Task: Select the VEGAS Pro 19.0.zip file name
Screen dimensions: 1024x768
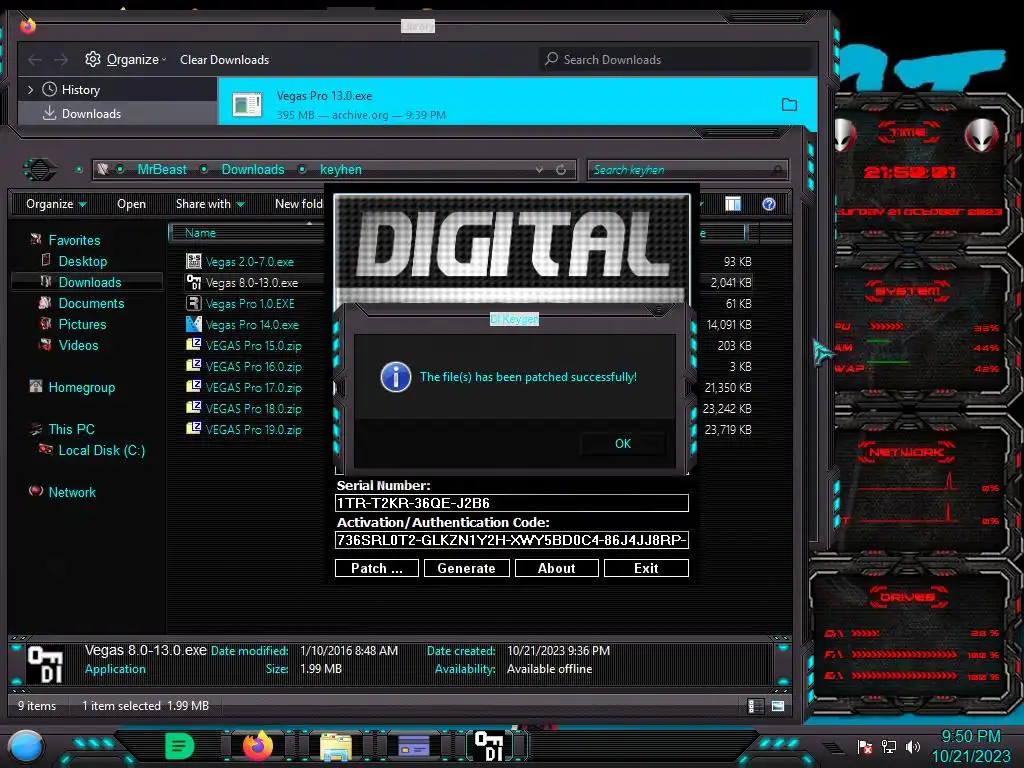Action: [253, 429]
